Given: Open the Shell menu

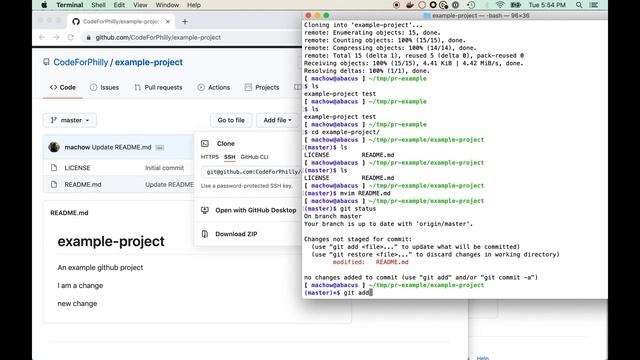Looking at the screenshot, I should (x=98, y=5).
